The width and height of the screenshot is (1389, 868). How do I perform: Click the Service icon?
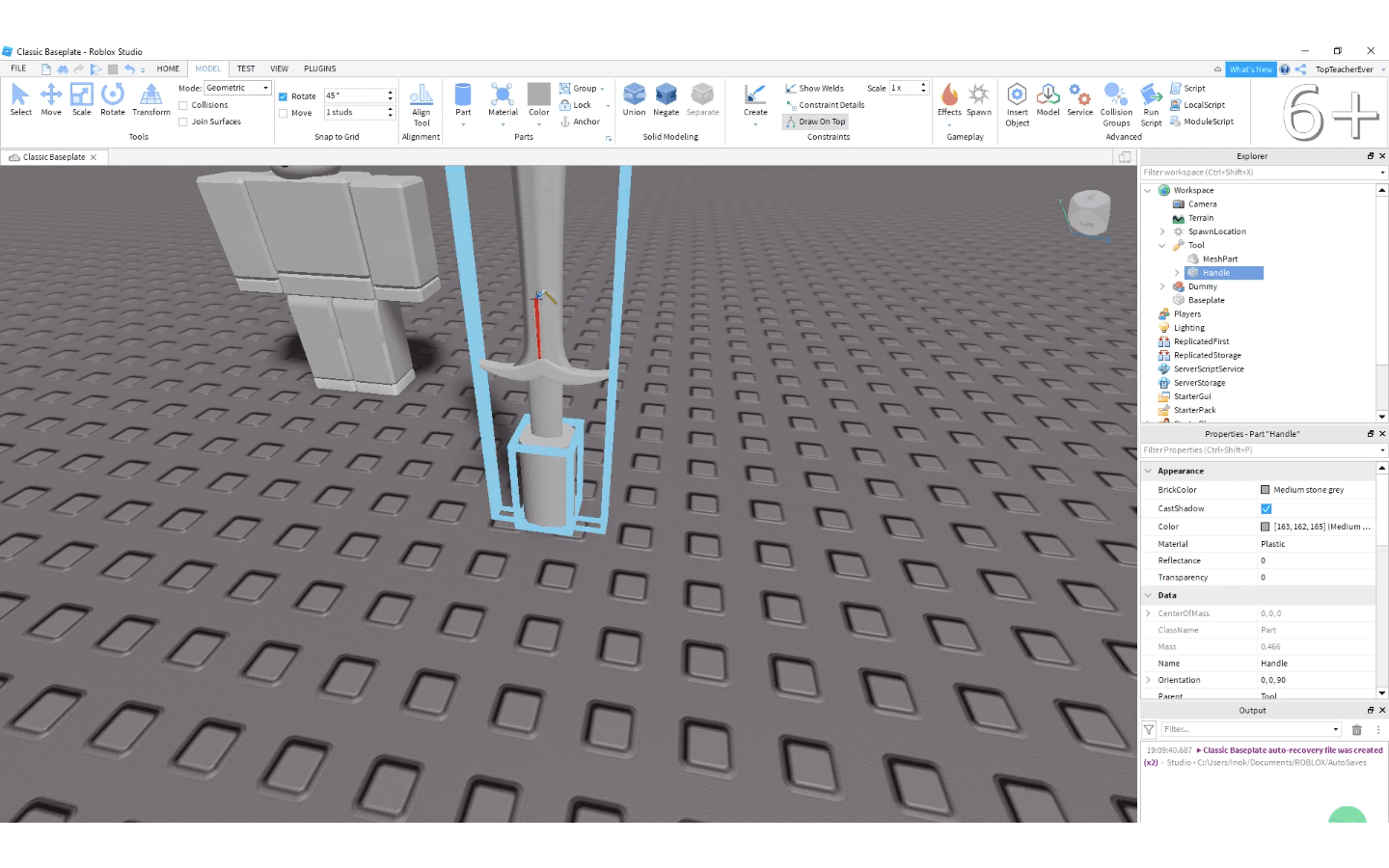tap(1080, 99)
